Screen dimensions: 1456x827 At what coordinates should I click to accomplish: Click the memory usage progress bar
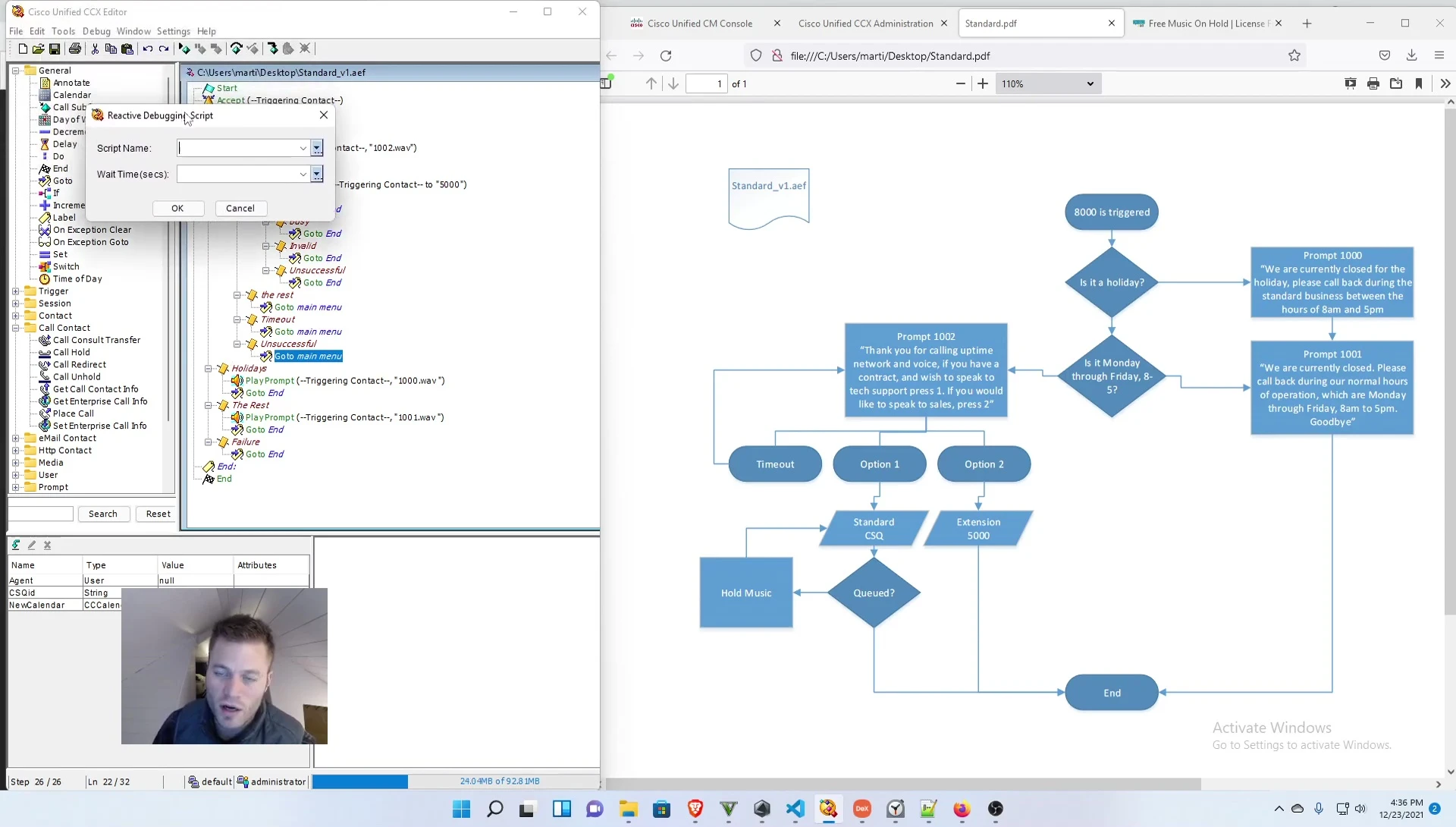pos(455,781)
